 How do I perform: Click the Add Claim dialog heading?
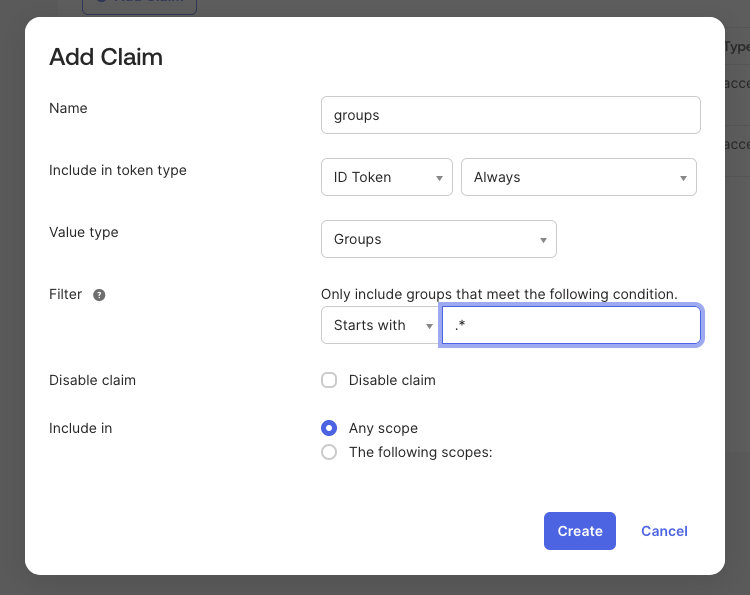[106, 57]
